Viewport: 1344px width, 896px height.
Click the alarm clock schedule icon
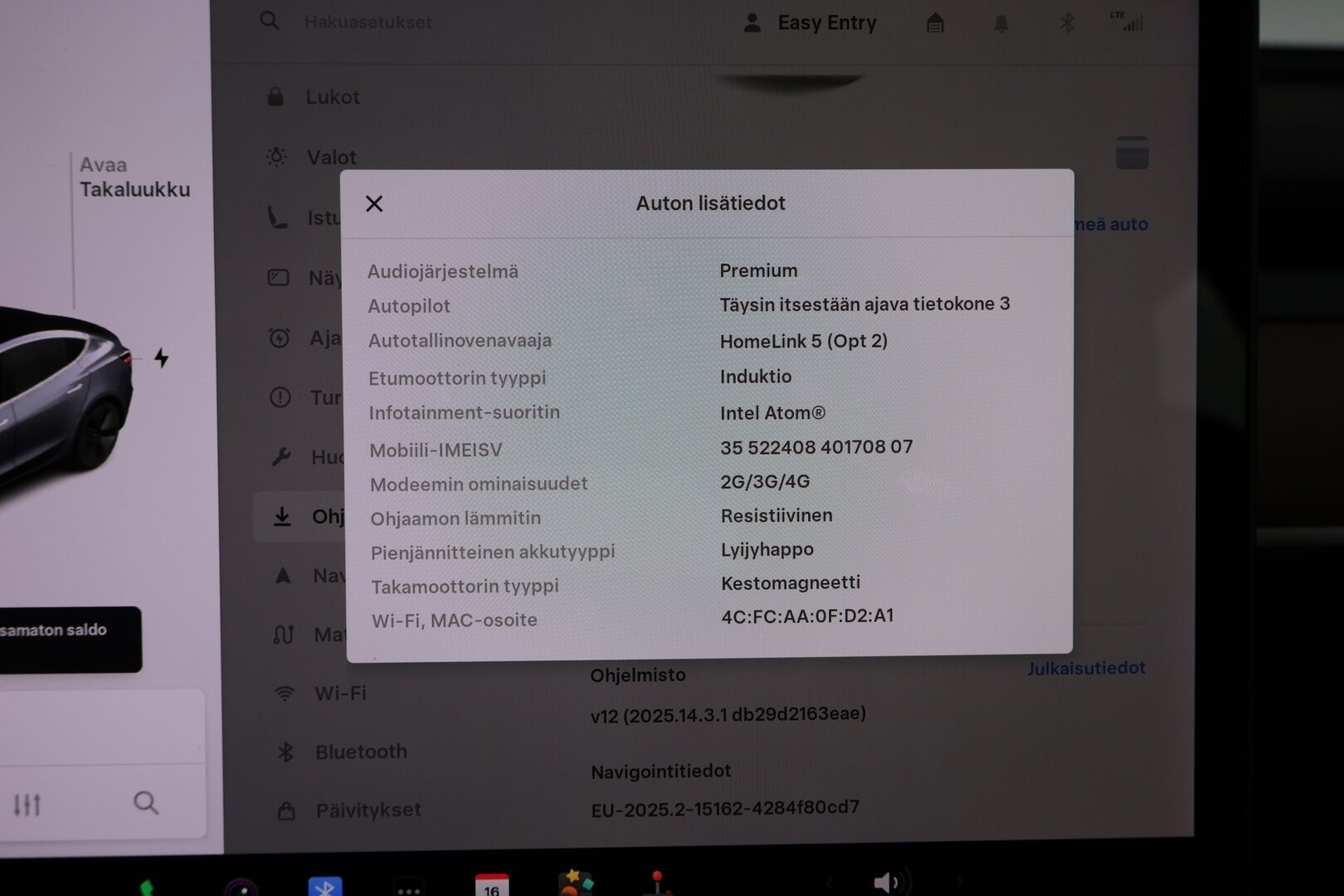click(x=280, y=338)
